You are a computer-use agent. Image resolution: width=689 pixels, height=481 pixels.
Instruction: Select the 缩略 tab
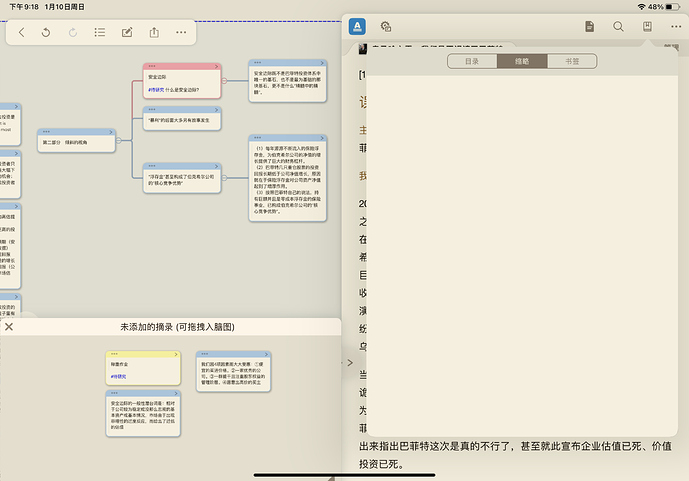click(x=522, y=61)
